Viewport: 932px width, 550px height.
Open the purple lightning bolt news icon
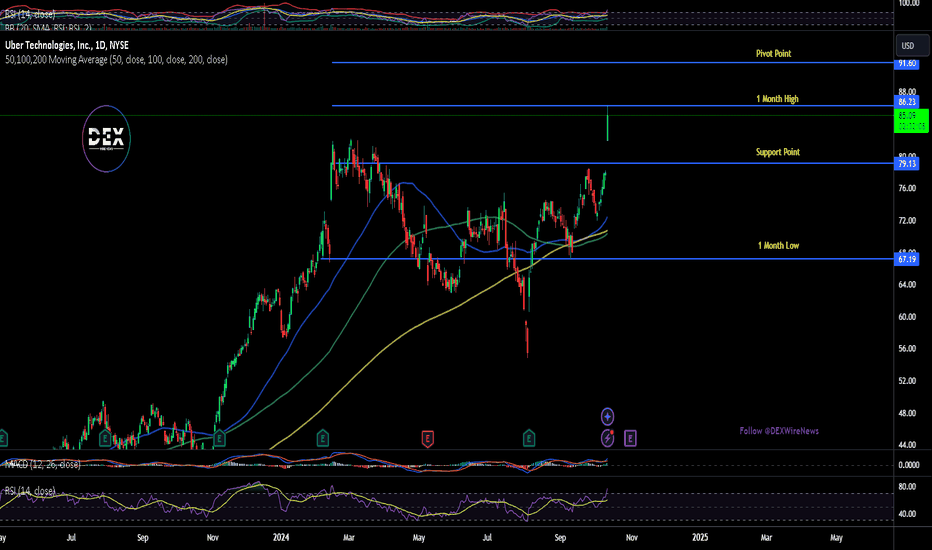point(607,438)
